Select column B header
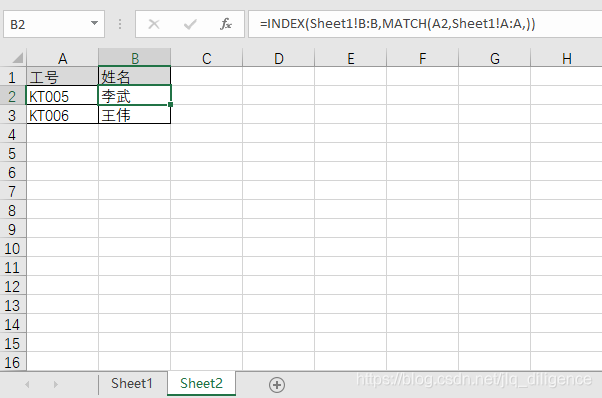This screenshot has height=398, width=602. tap(134, 58)
